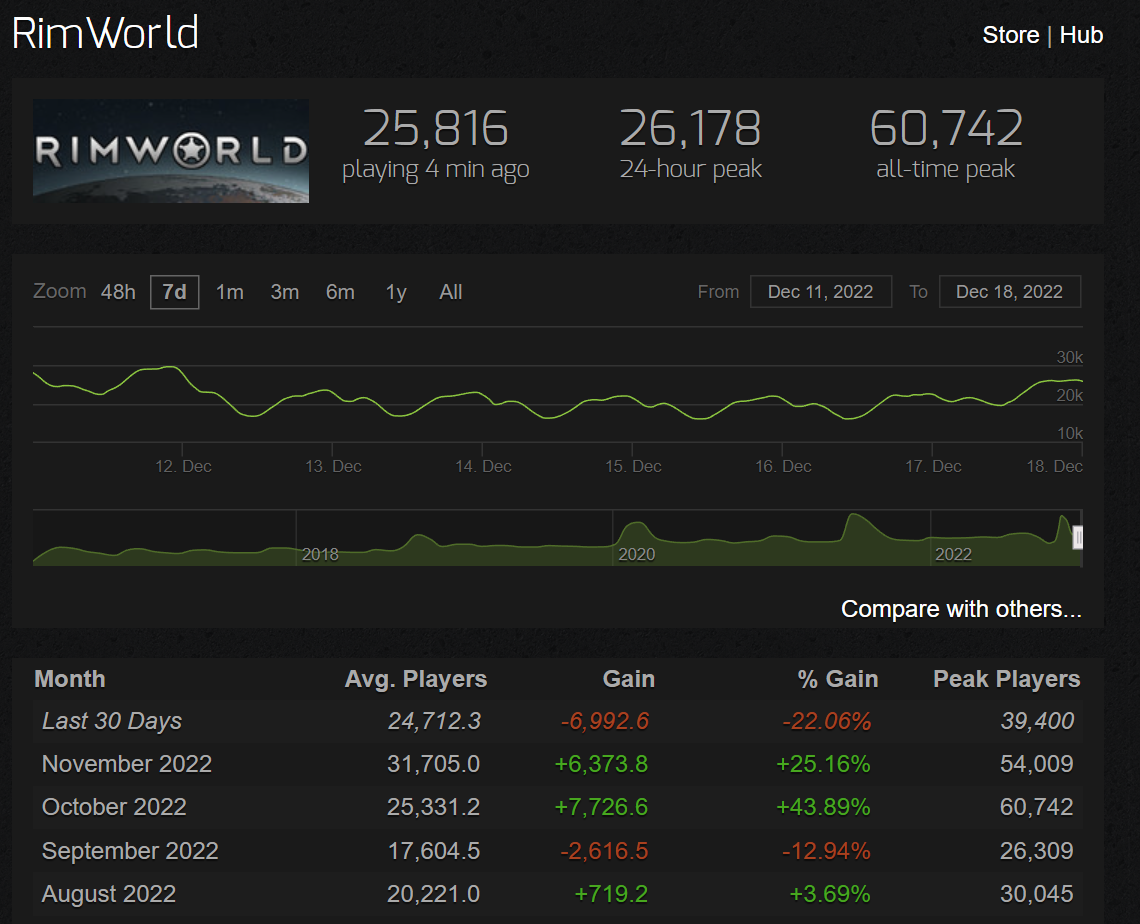1140x924 pixels.
Task: Set chart zoom to 3m
Action: tap(285, 292)
